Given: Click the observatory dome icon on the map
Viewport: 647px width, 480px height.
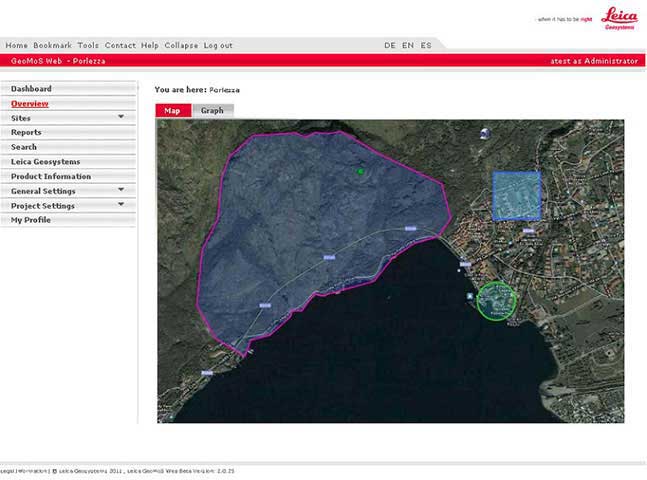Looking at the screenshot, I should coord(485,134).
